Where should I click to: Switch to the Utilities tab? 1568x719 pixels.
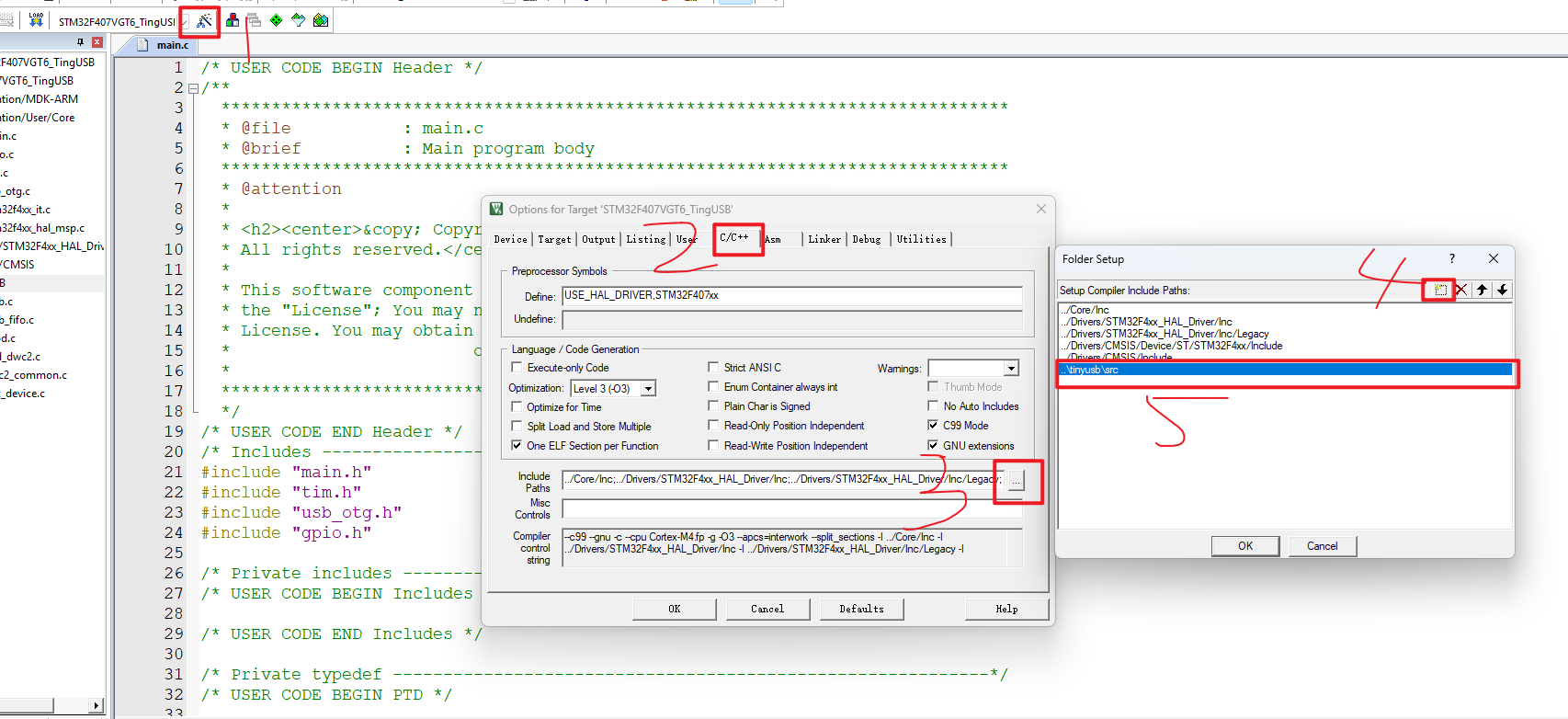tap(921, 239)
